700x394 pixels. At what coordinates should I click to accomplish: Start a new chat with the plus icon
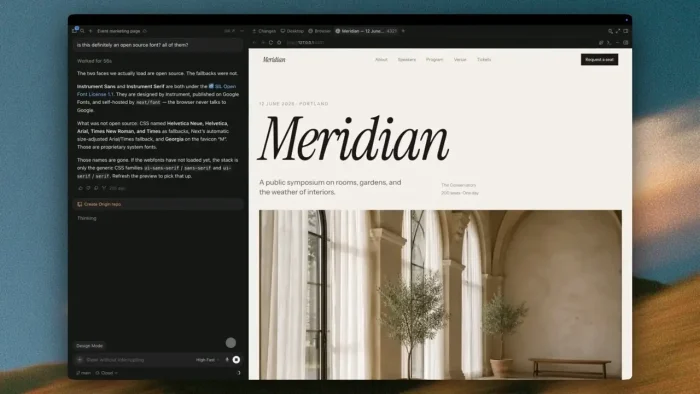[x=91, y=31]
